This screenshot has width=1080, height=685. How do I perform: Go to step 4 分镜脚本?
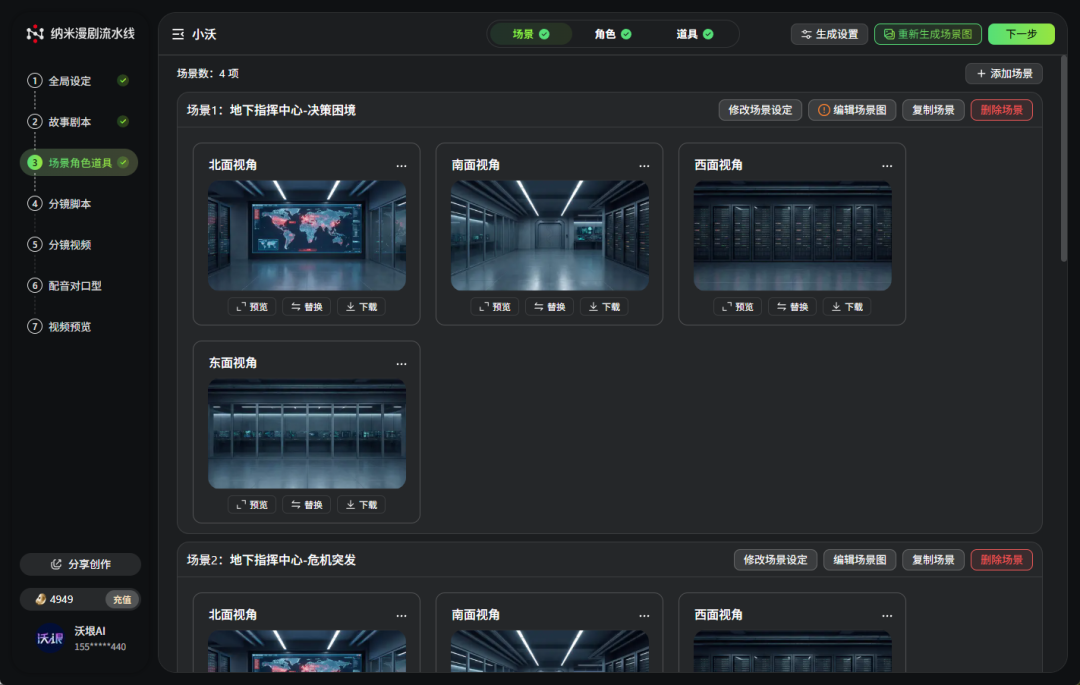click(x=70, y=204)
